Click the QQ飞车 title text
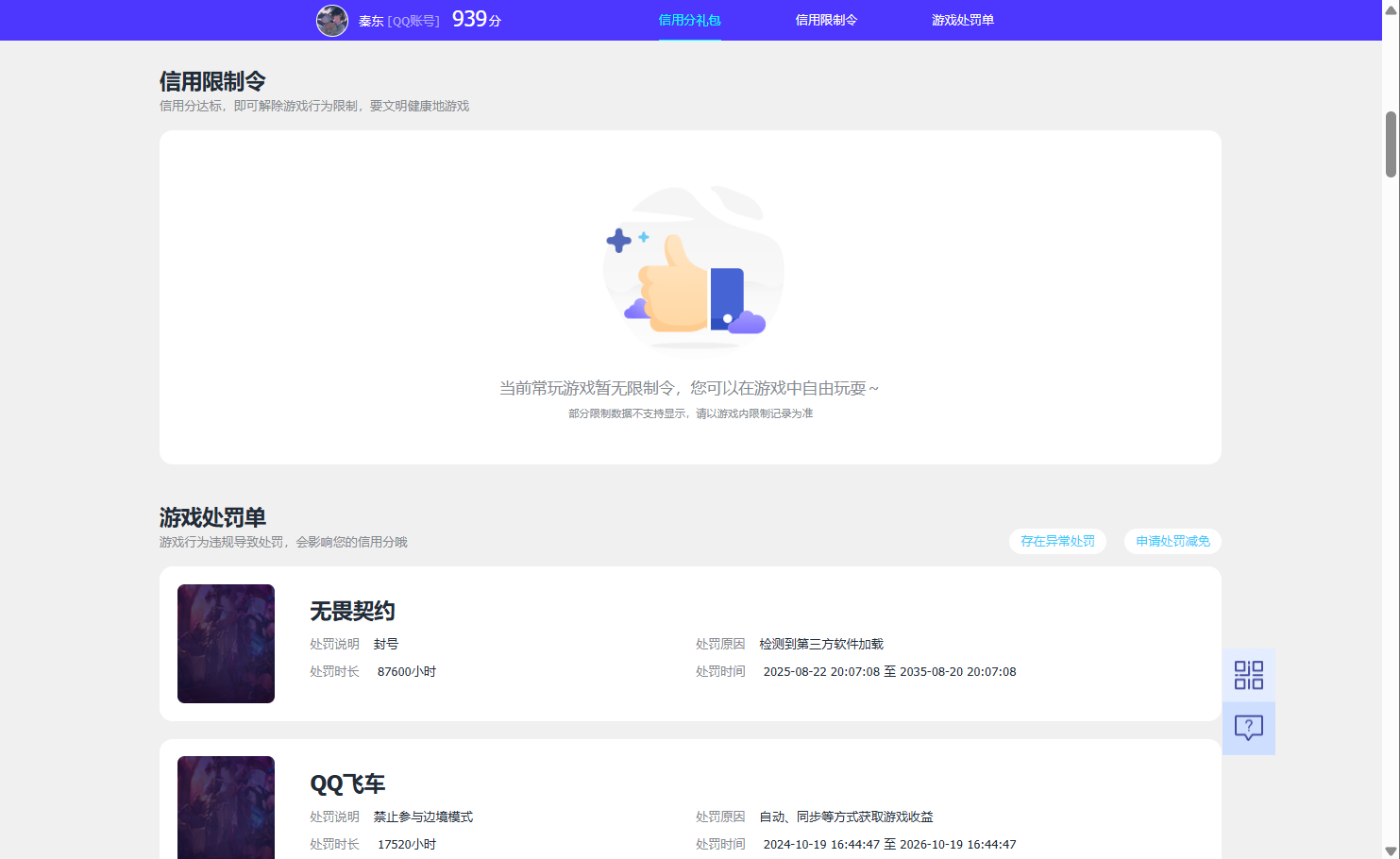1400x859 pixels. coord(347,784)
